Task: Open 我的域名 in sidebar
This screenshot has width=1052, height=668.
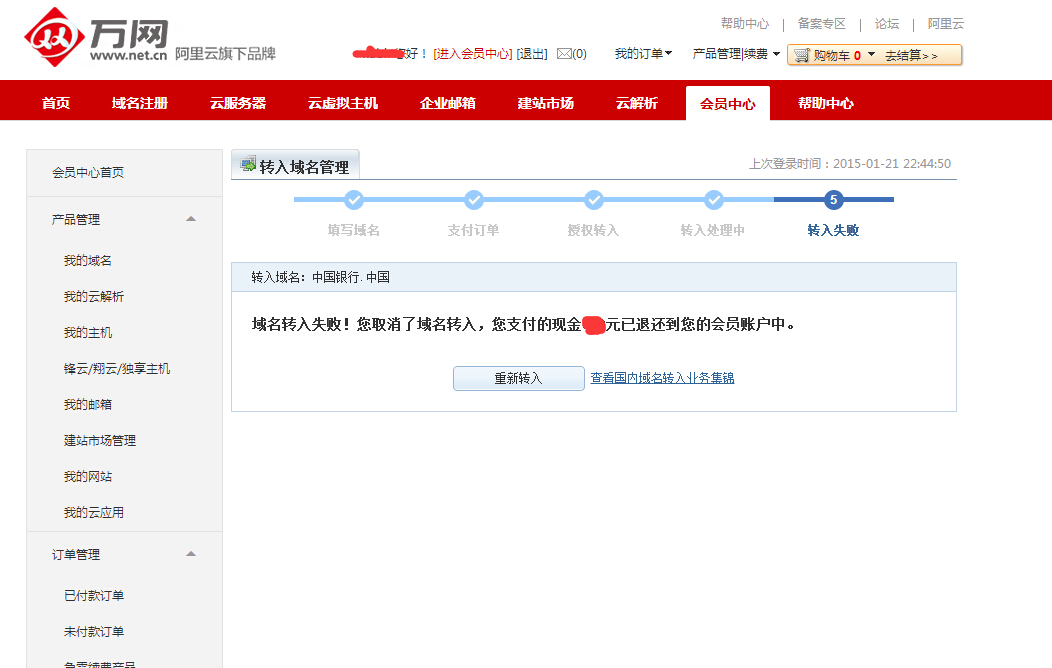Action: [88, 260]
